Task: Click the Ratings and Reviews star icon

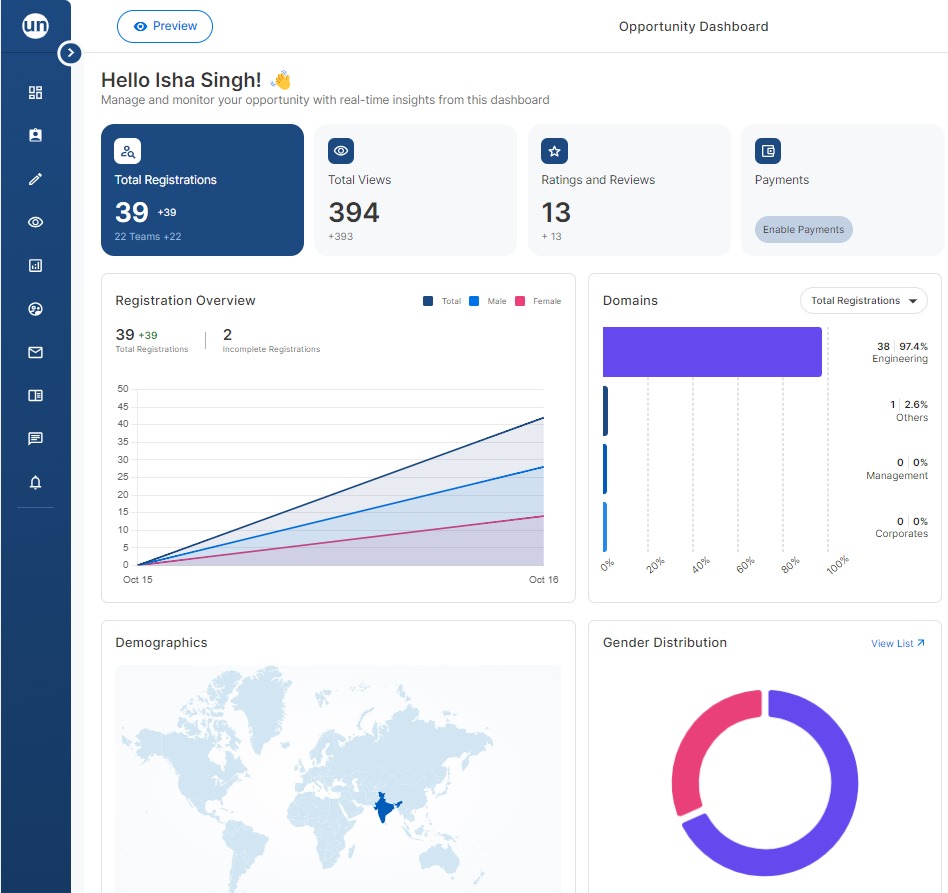Action: (554, 151)
